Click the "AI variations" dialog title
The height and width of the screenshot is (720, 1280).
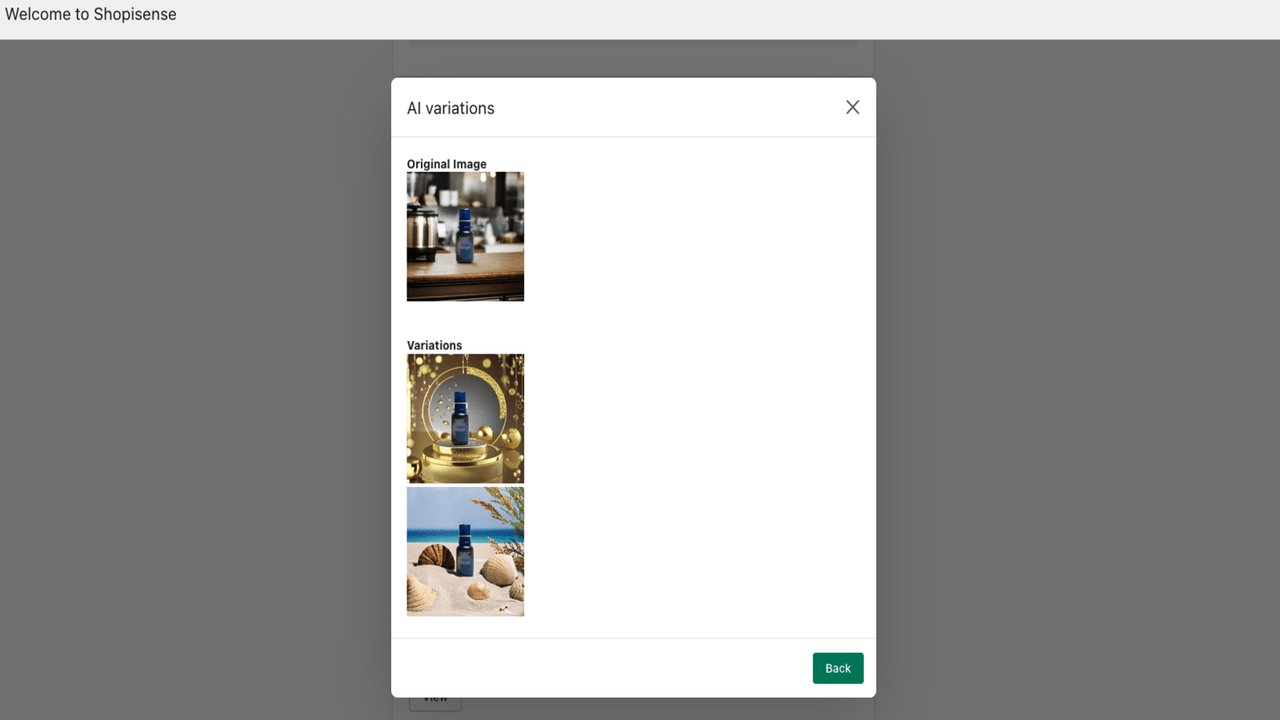point(450,108)
